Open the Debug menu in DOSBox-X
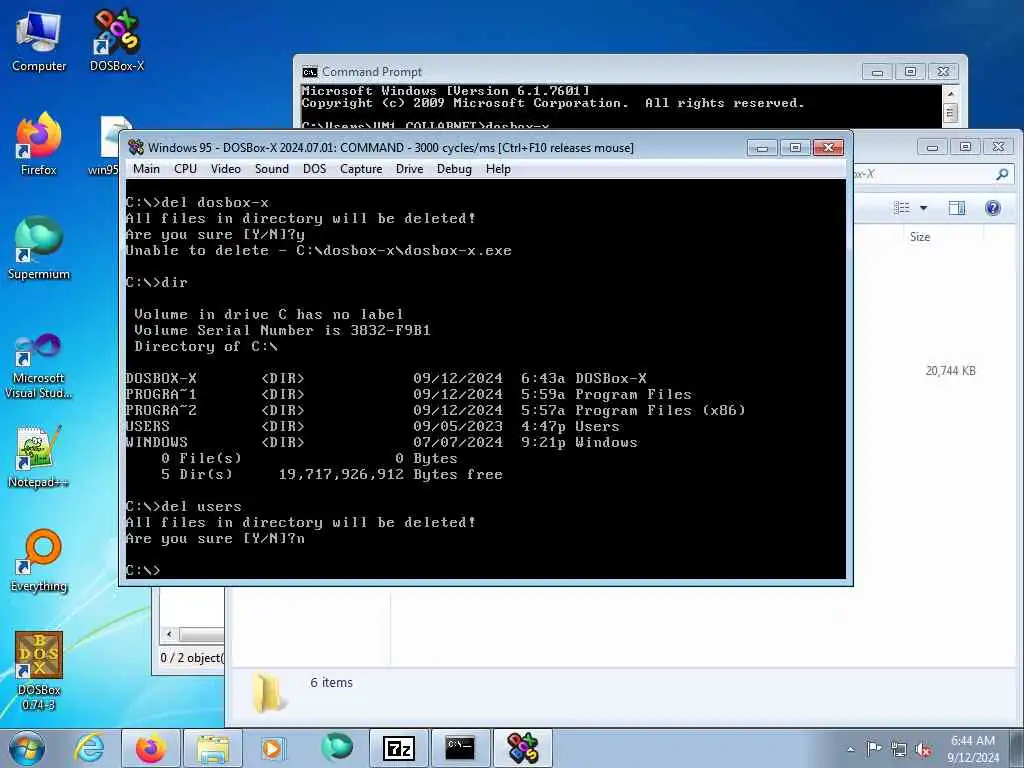The image size is (1024, 768). coord(454,169)
